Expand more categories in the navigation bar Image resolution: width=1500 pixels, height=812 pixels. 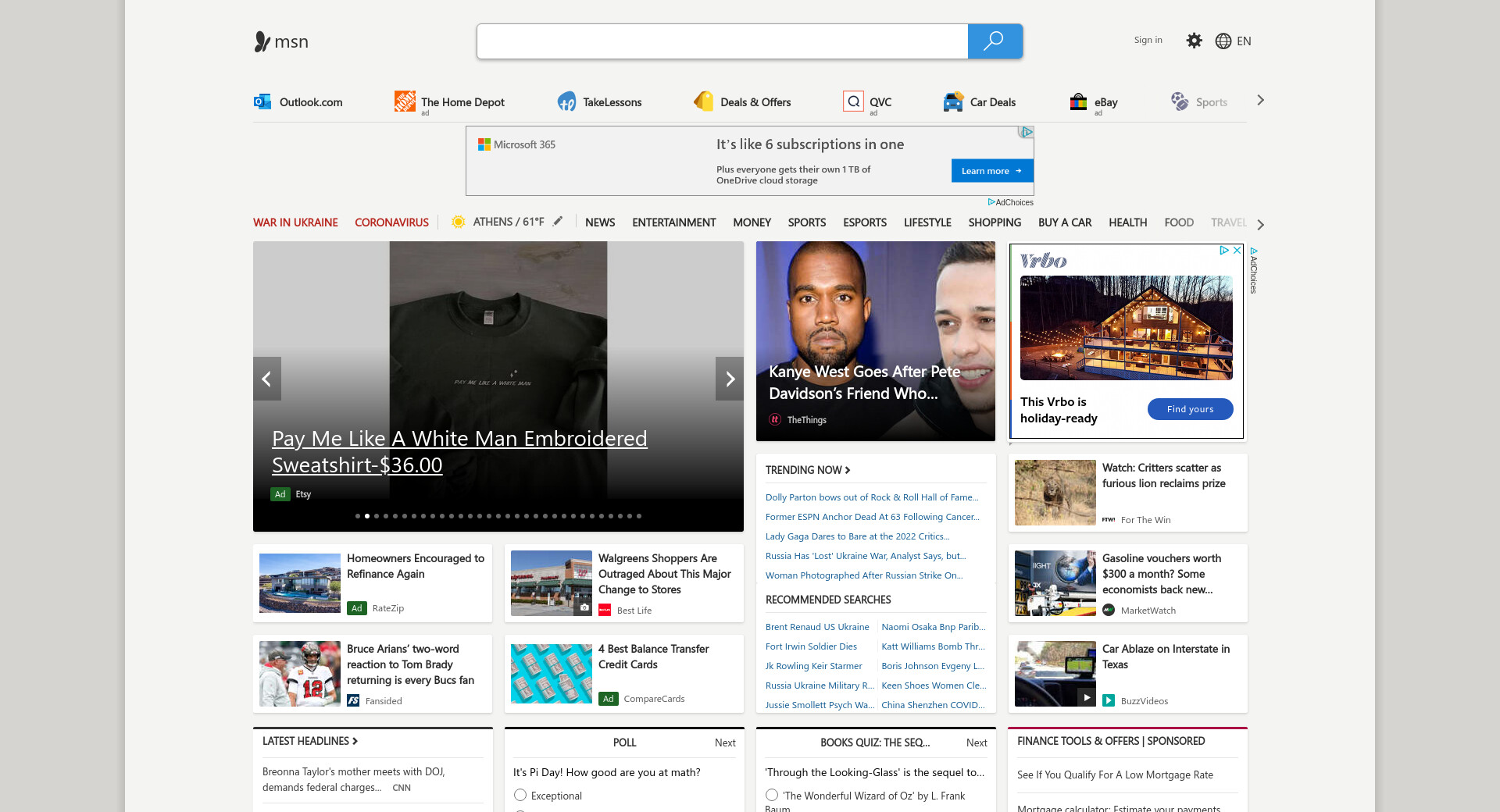[x=1260, y=224]
